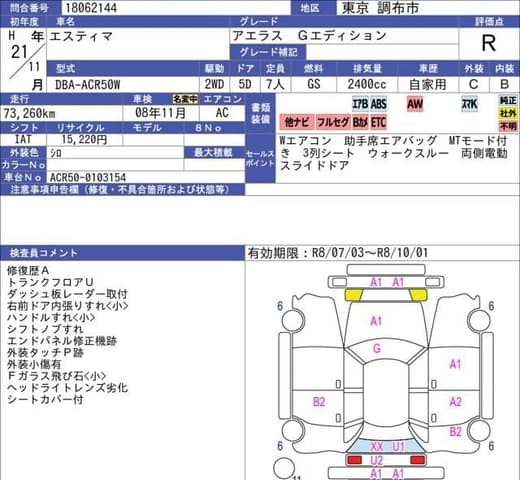Click the R evaluation score
The image size is (520, 480).
tap(489, 43)
